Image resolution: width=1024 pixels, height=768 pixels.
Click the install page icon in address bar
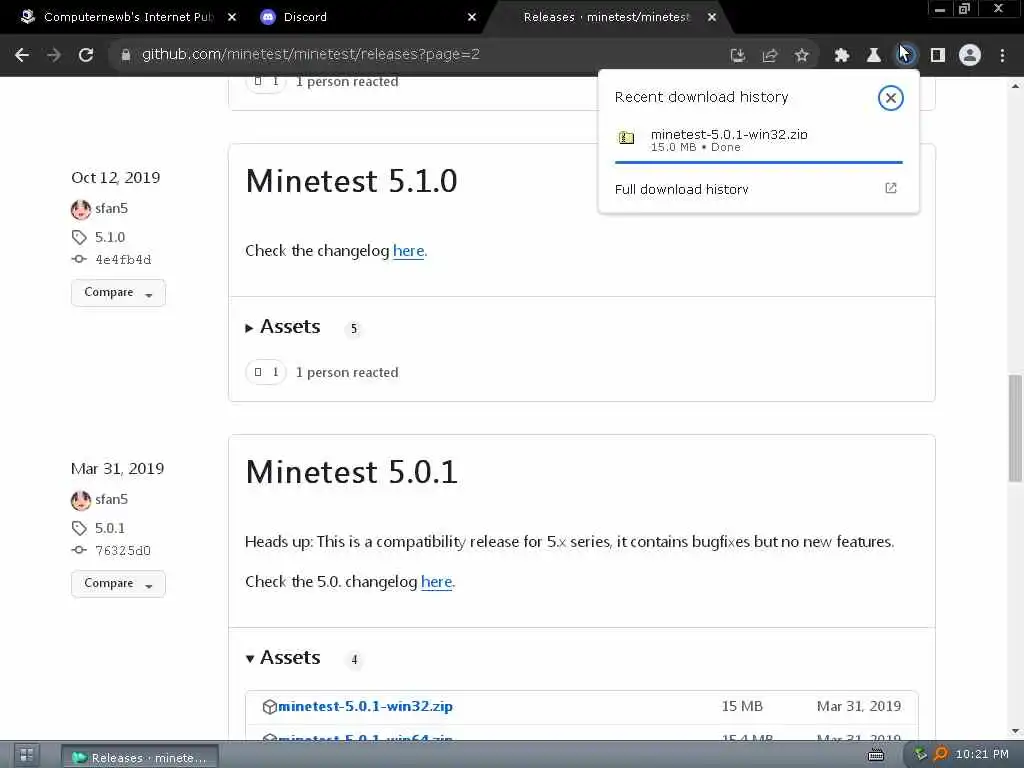tap(738, 56)
